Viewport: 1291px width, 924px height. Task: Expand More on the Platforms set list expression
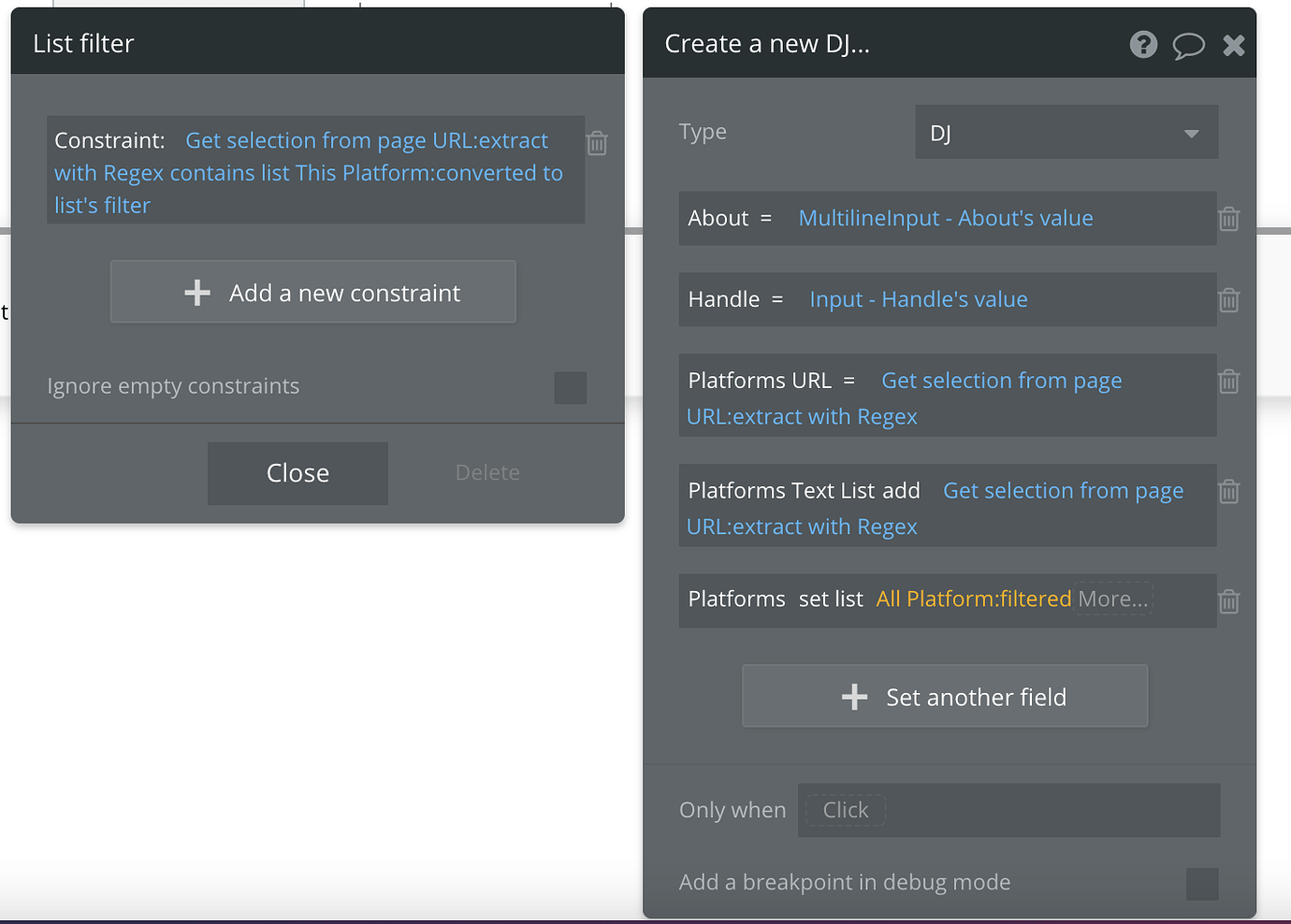click(x=1112, y=599)
